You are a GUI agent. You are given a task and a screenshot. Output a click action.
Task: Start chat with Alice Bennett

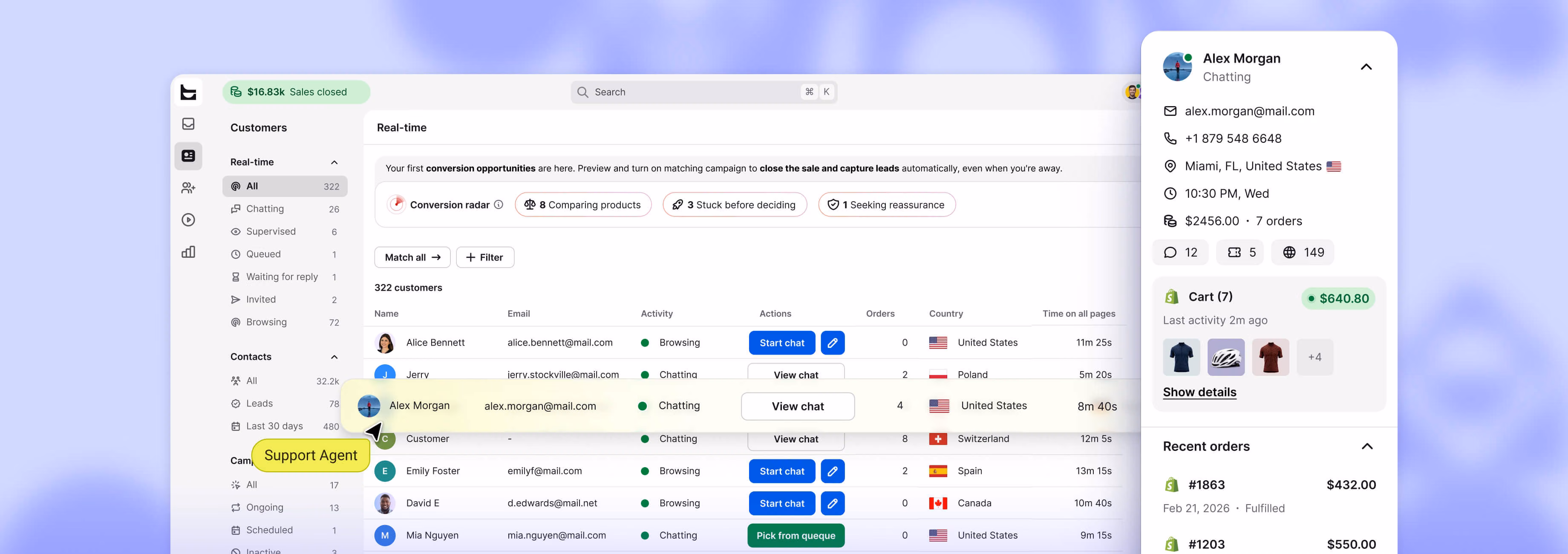coord(781,343)
